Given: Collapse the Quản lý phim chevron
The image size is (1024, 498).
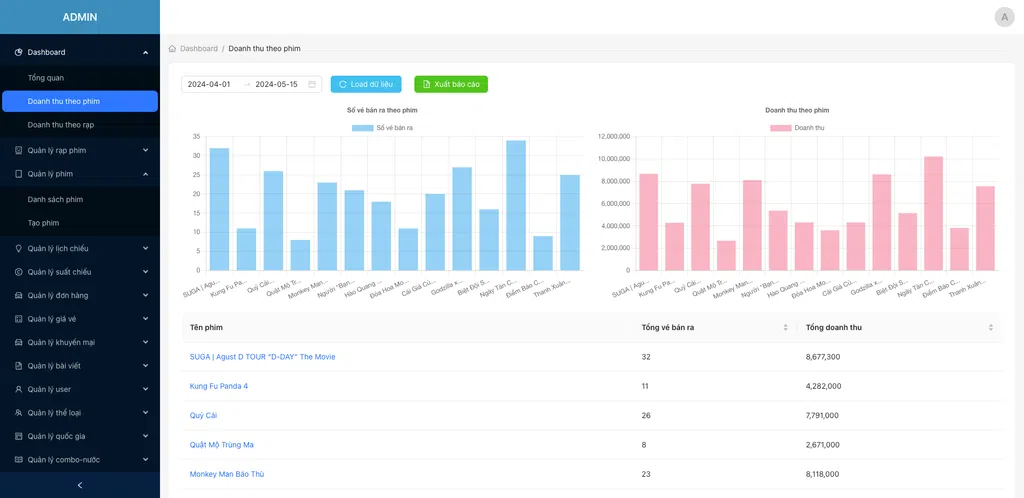Looking at the screenshot, I should coord(146,174).
